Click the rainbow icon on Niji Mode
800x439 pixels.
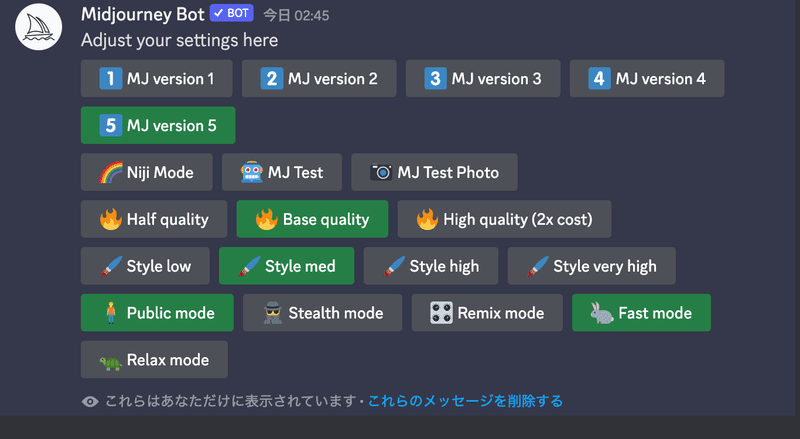point(111,173)
